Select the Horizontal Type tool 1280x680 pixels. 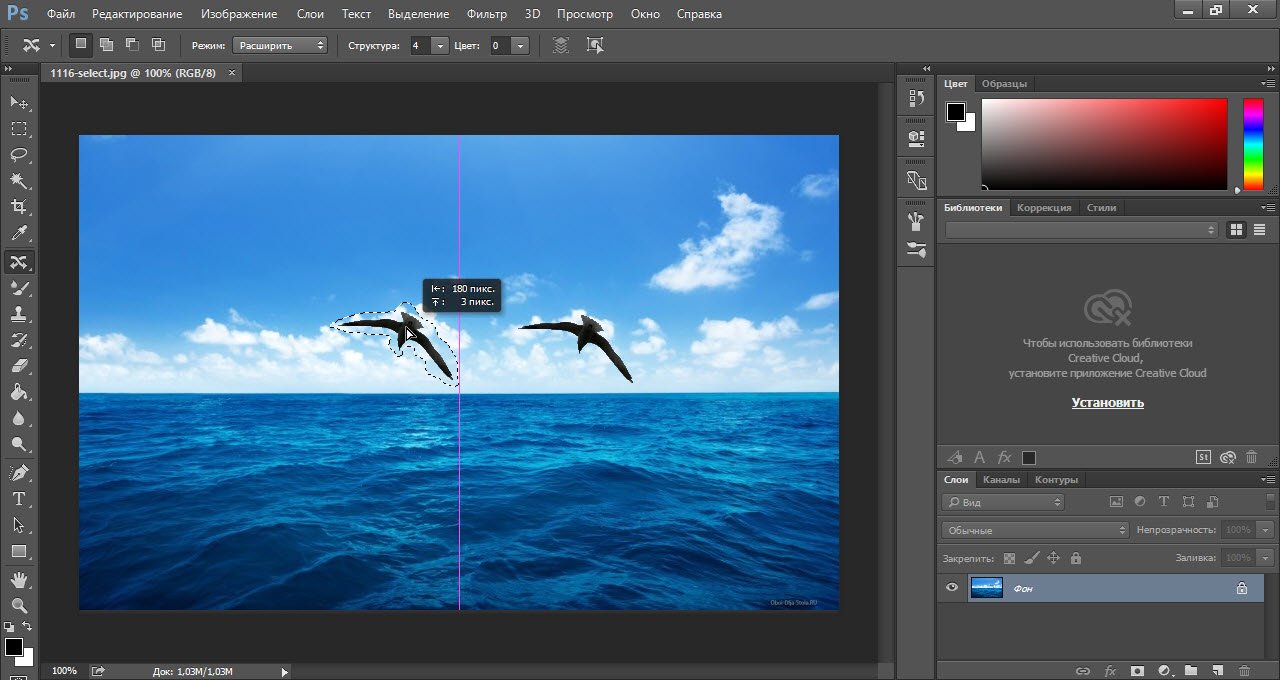tap(19, 498)
